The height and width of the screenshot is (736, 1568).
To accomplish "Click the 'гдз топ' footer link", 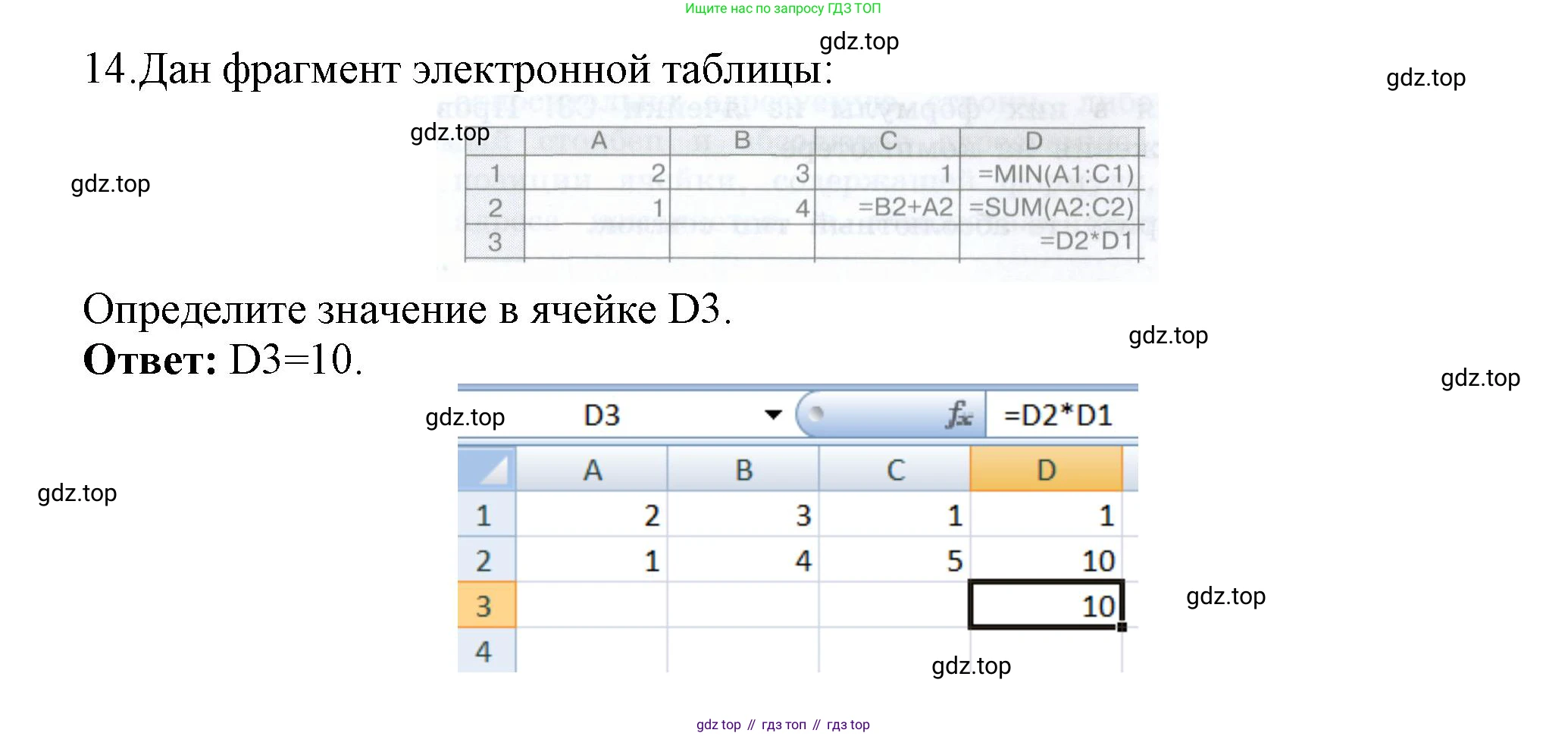I will [784, 725].
